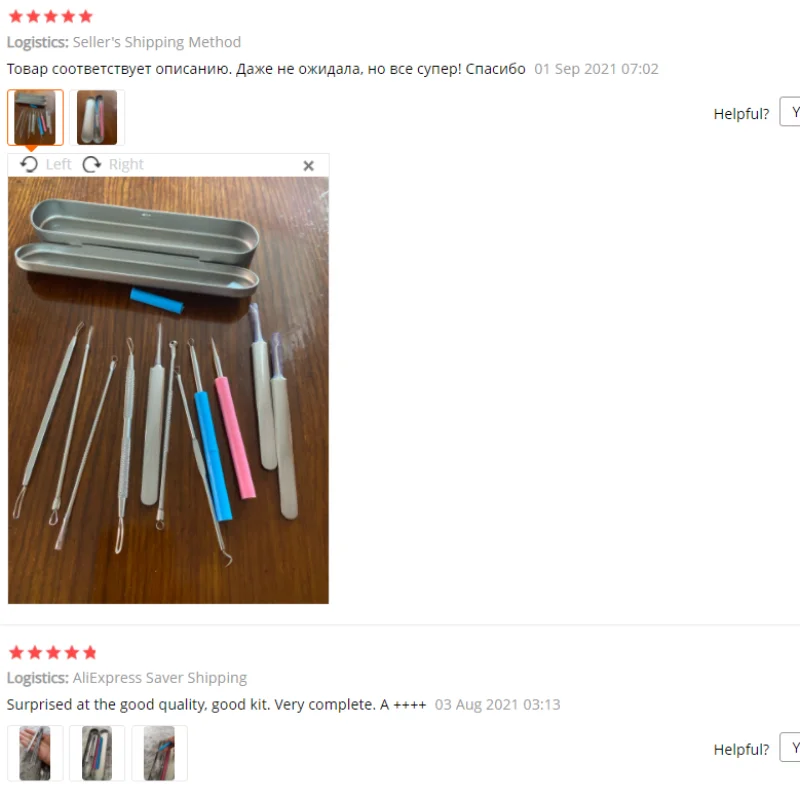Click the five-star rating of the second review
This screenshot has width=800, height=800.
click(53, 652)
